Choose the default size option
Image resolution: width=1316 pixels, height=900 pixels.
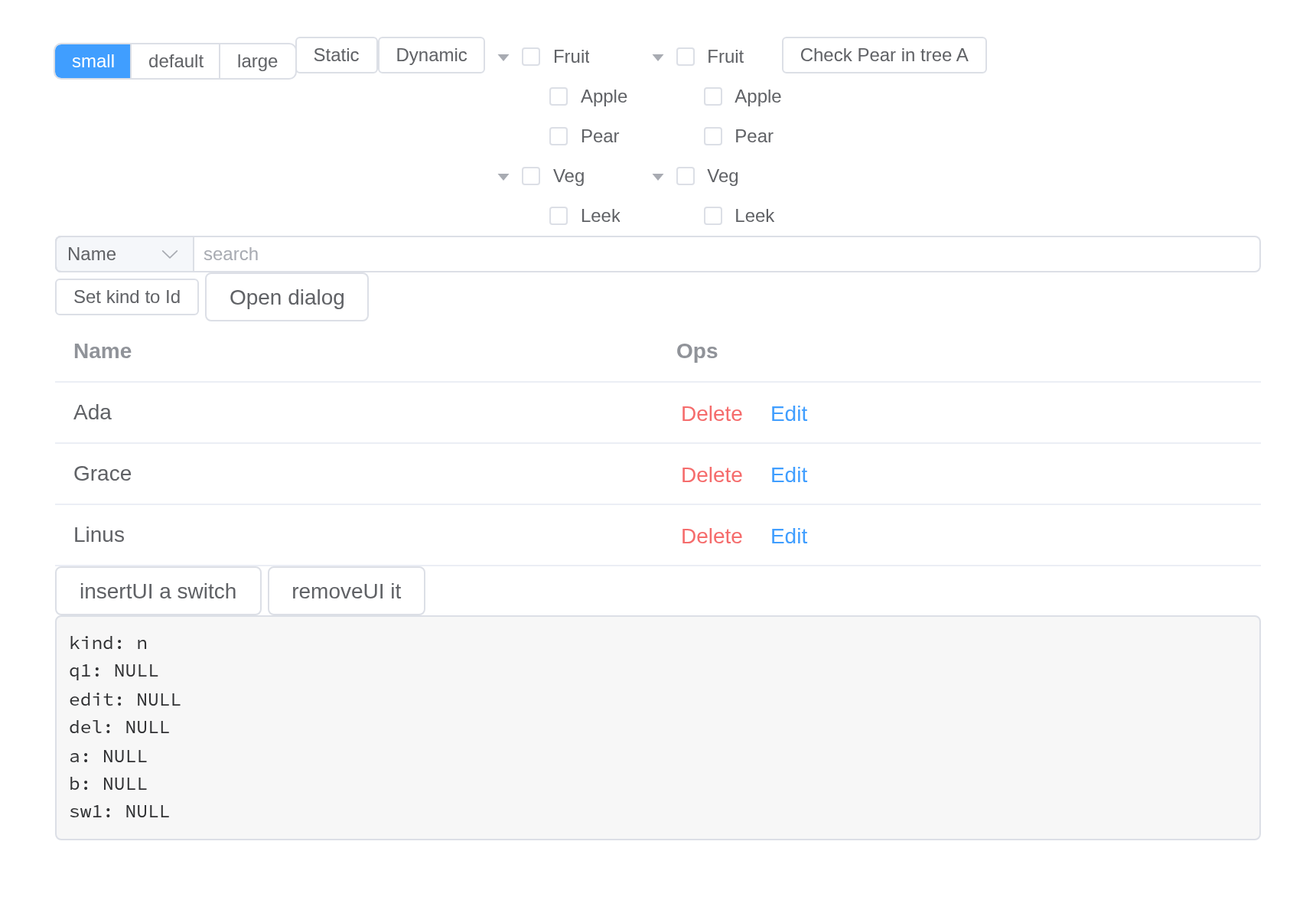tap(176, 61)
